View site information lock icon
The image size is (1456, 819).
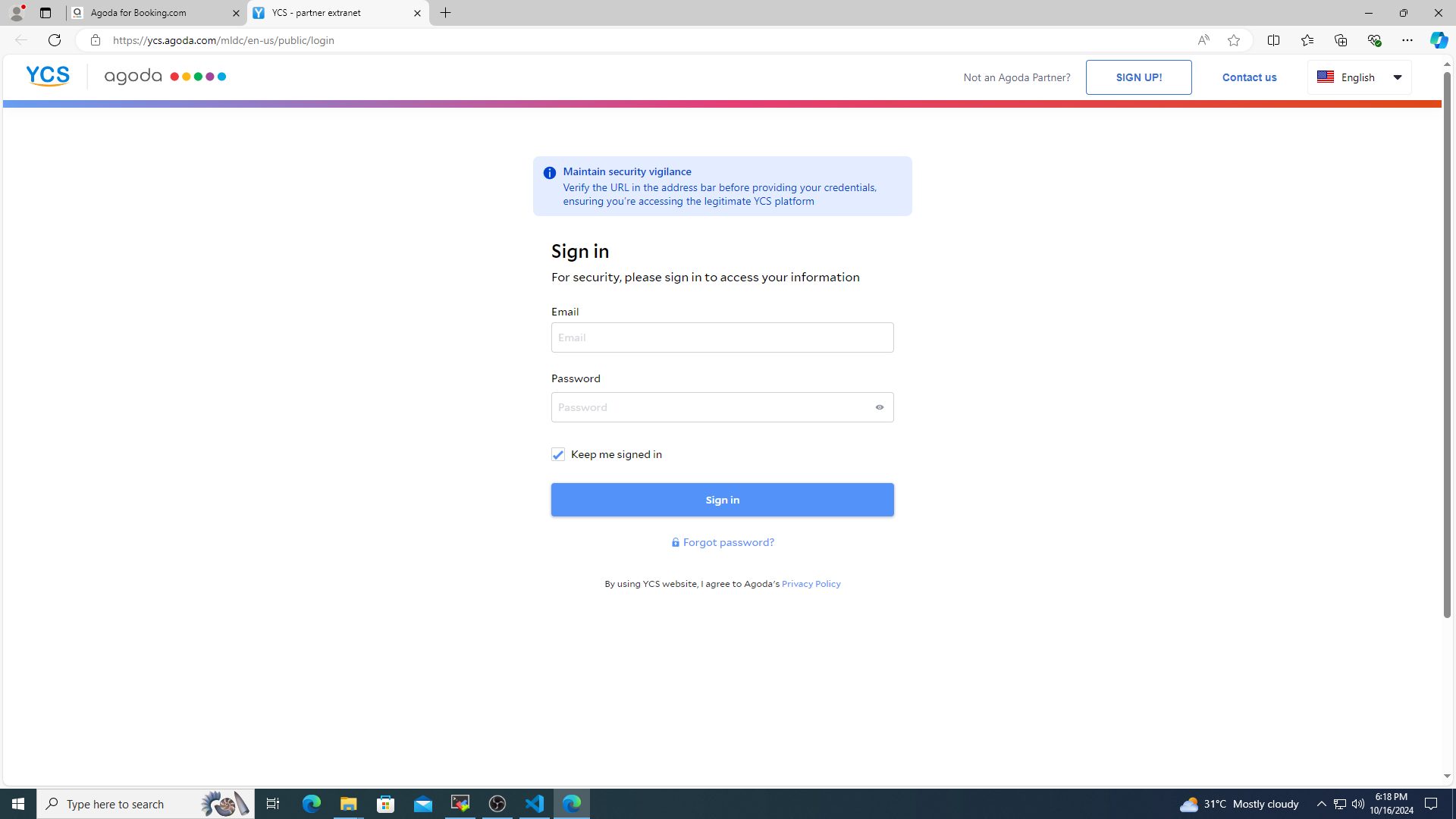tap(95, 40)
